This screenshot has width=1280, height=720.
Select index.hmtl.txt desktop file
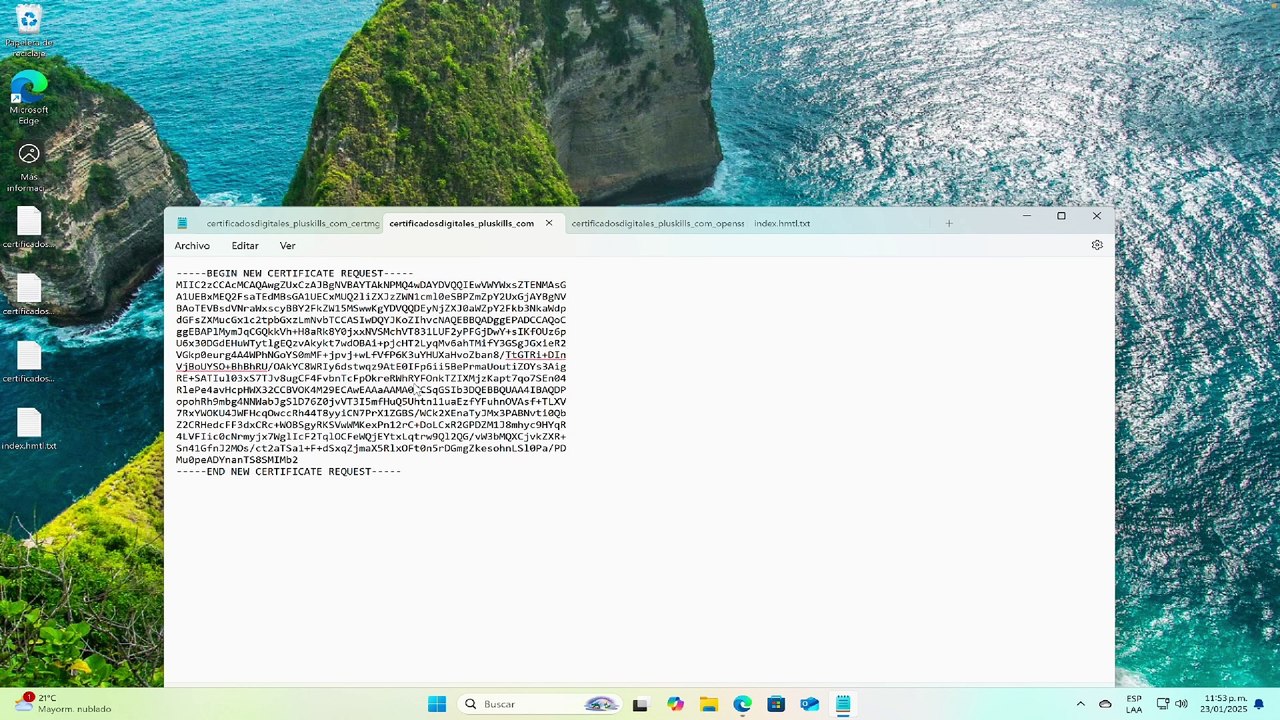coord(29,429)
